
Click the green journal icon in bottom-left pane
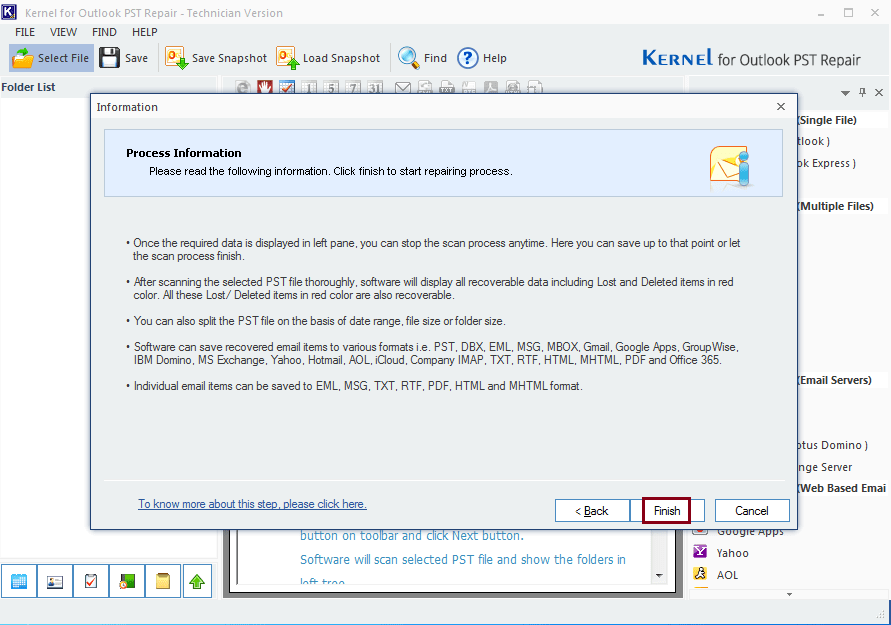pyautogui.click(x=127, y=581)
